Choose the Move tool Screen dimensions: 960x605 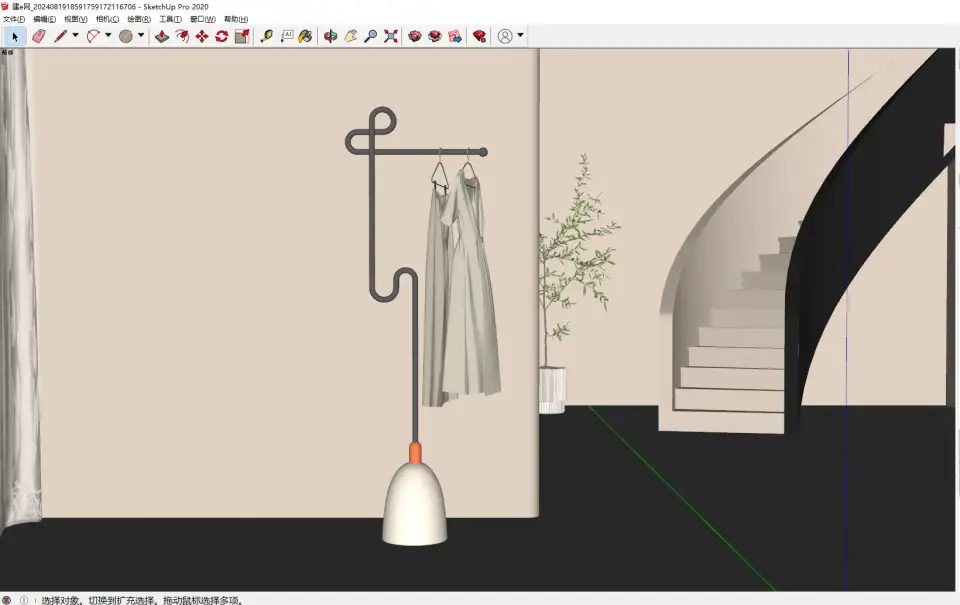coord(201,37)
